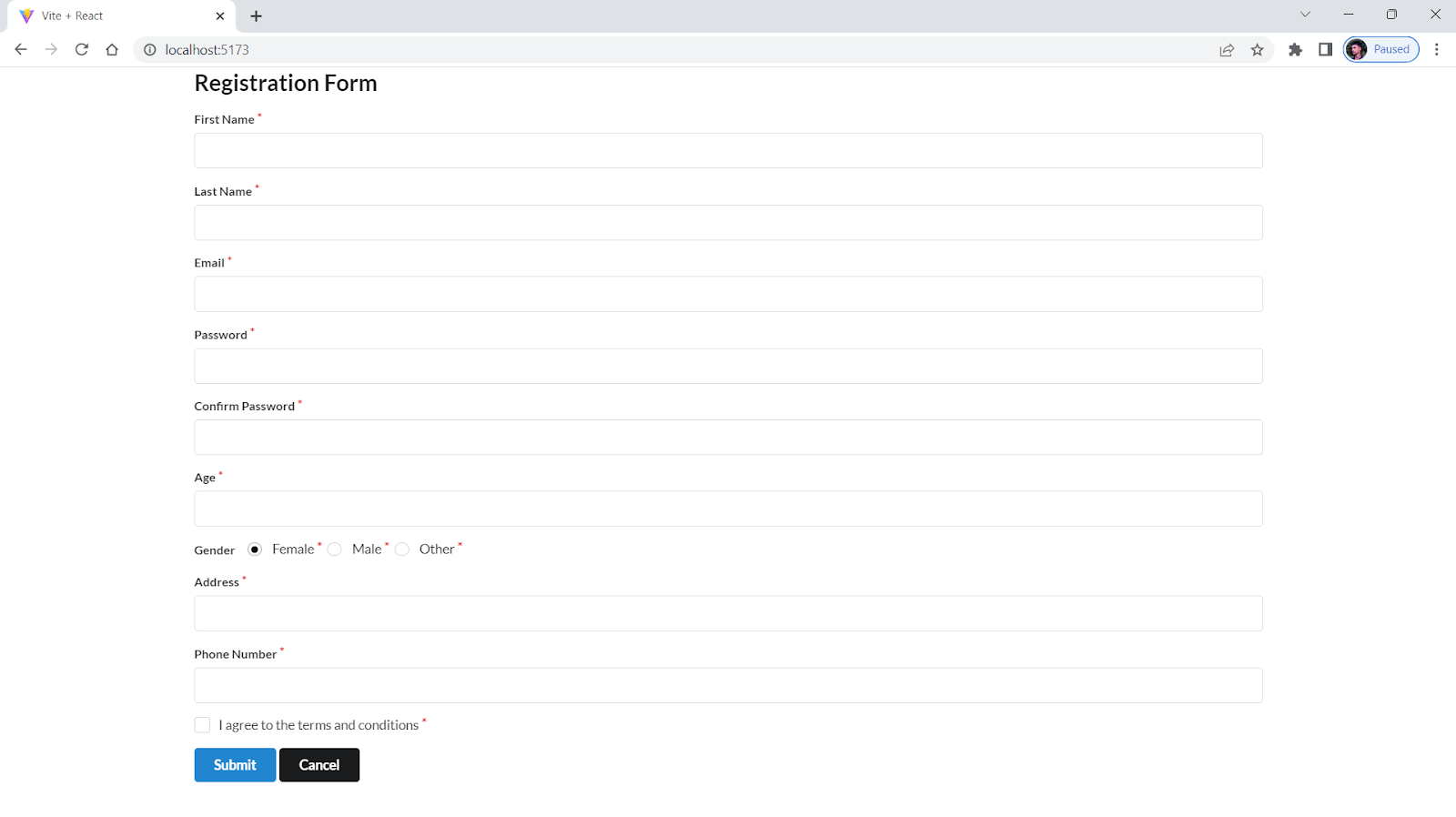Open a new browser tab
The height and width of the screenshot is (817, 1456).
tap(257, 15)
